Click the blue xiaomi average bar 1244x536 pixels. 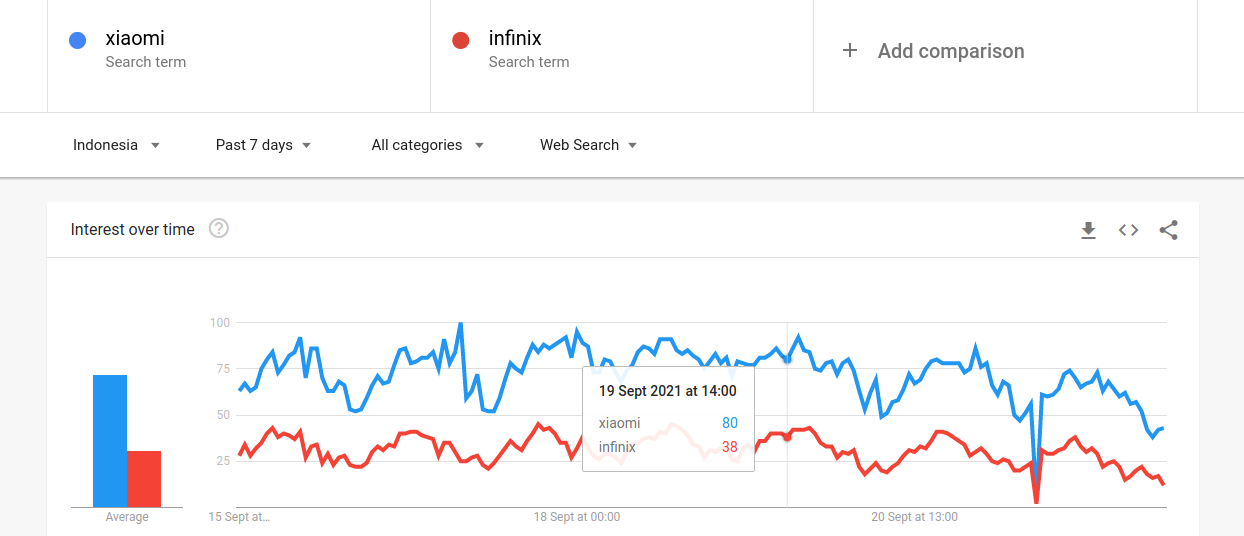click(x=110, y=441)
